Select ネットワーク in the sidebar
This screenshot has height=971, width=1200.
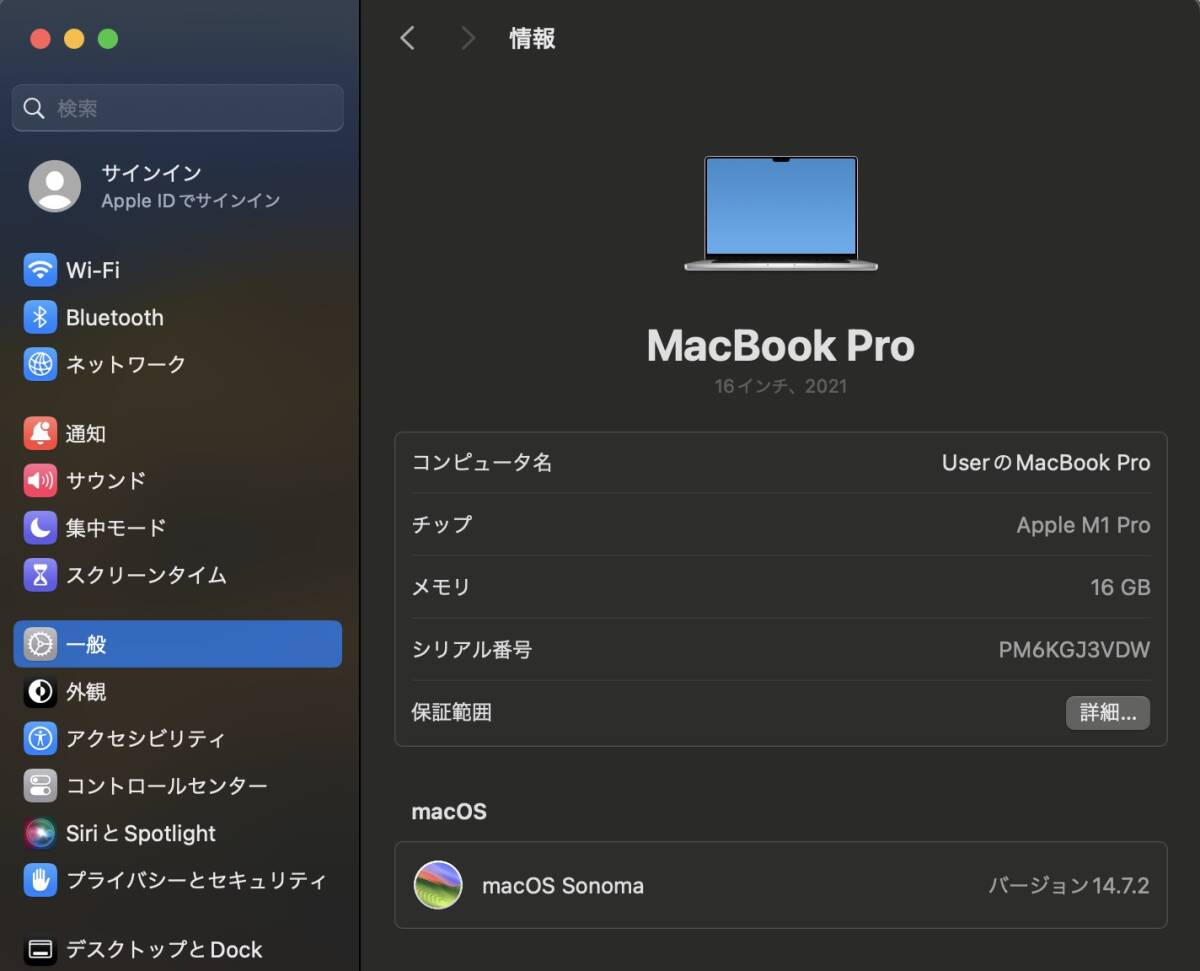coord(177,364)
